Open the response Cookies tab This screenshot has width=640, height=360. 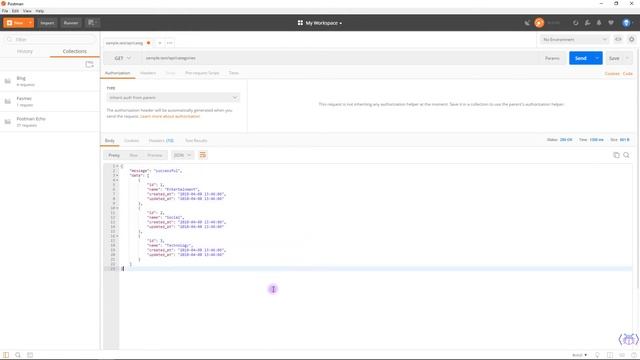pos(131,140)
